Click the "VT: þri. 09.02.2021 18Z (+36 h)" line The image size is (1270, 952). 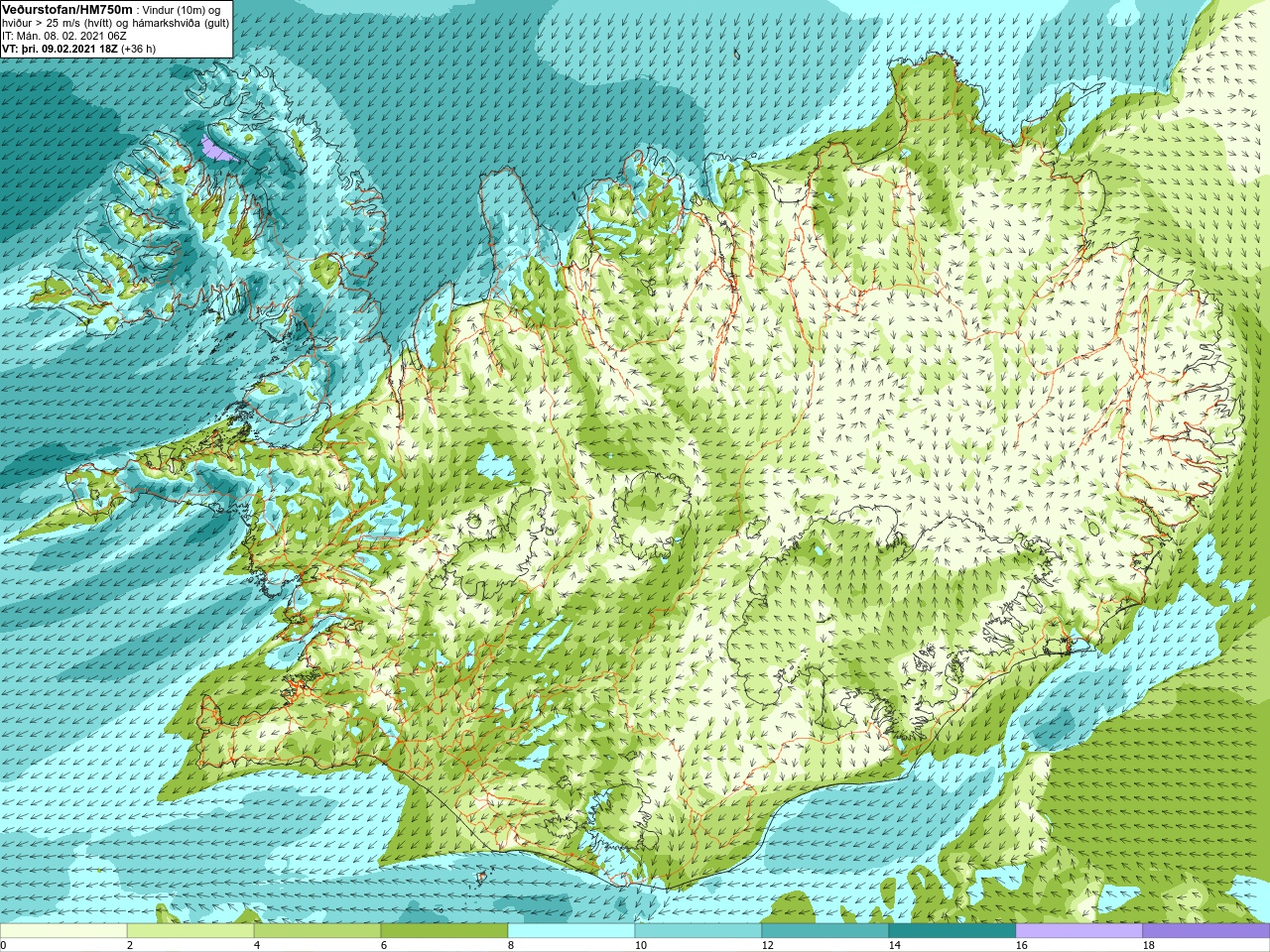tap(78, 49)
